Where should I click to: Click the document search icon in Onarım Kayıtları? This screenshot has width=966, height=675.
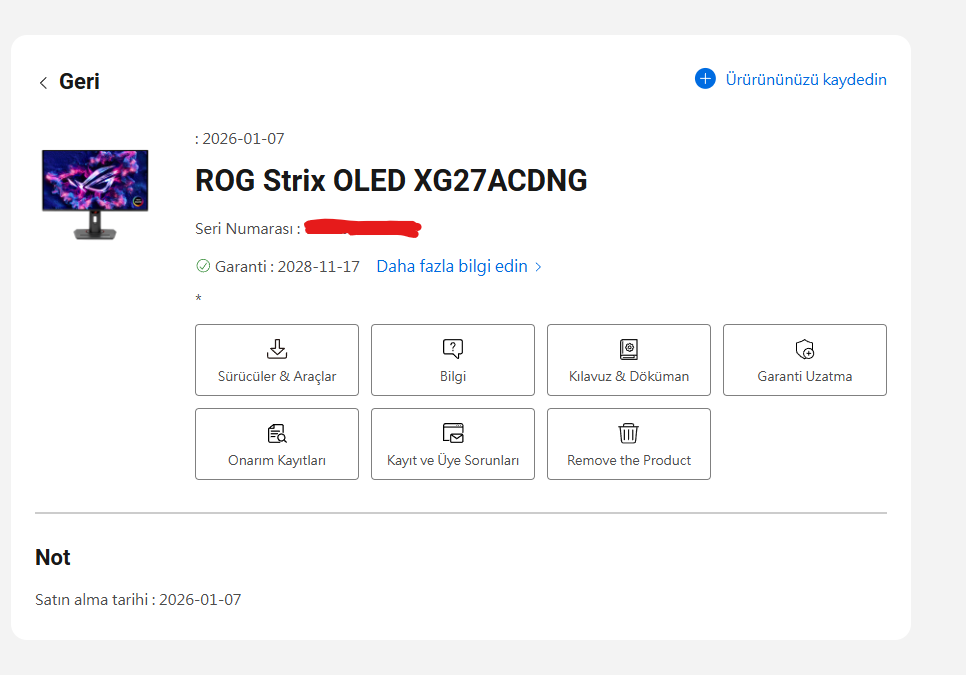[277, 433]
